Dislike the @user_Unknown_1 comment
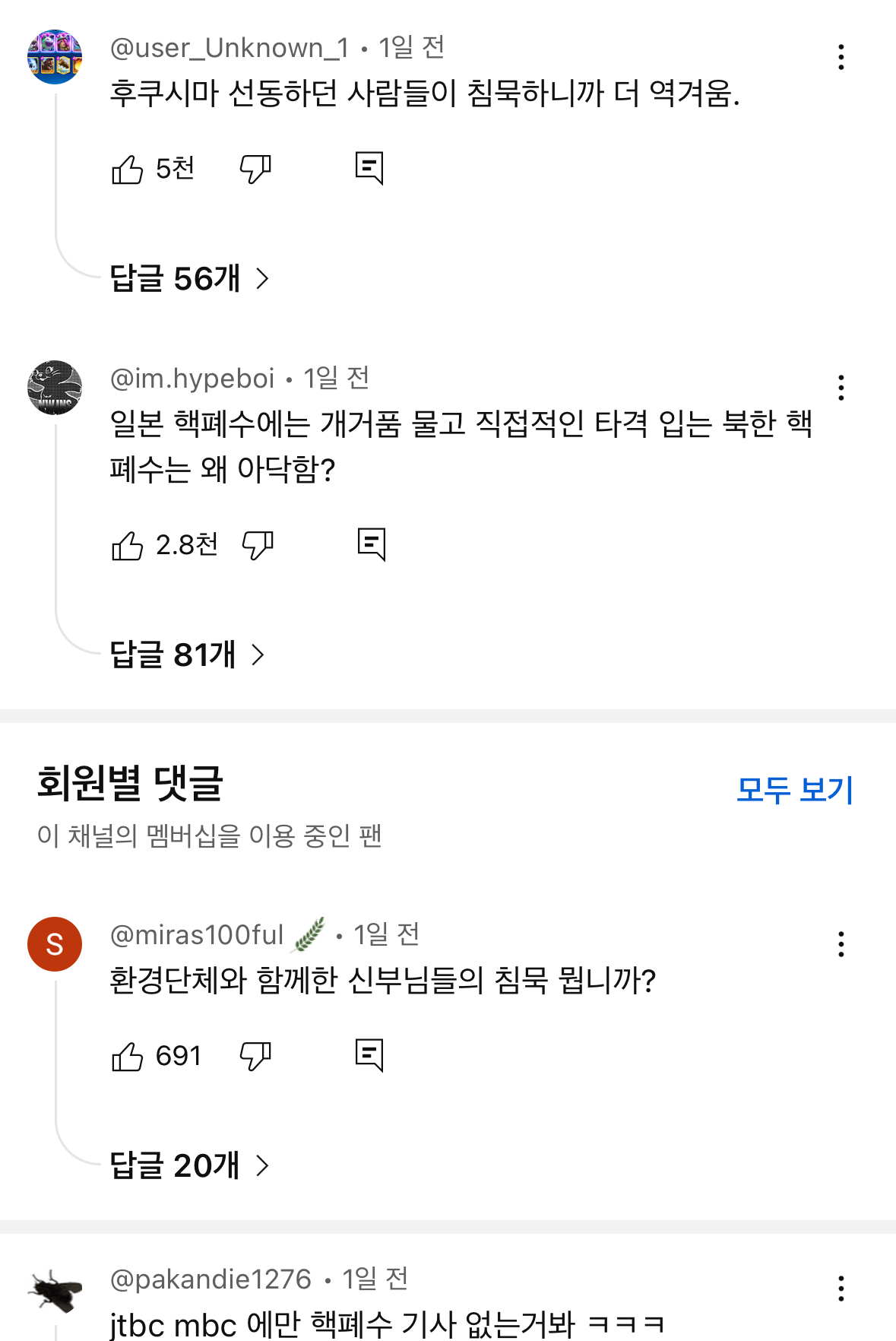896x1341 pixels. [x=255, y=169]
